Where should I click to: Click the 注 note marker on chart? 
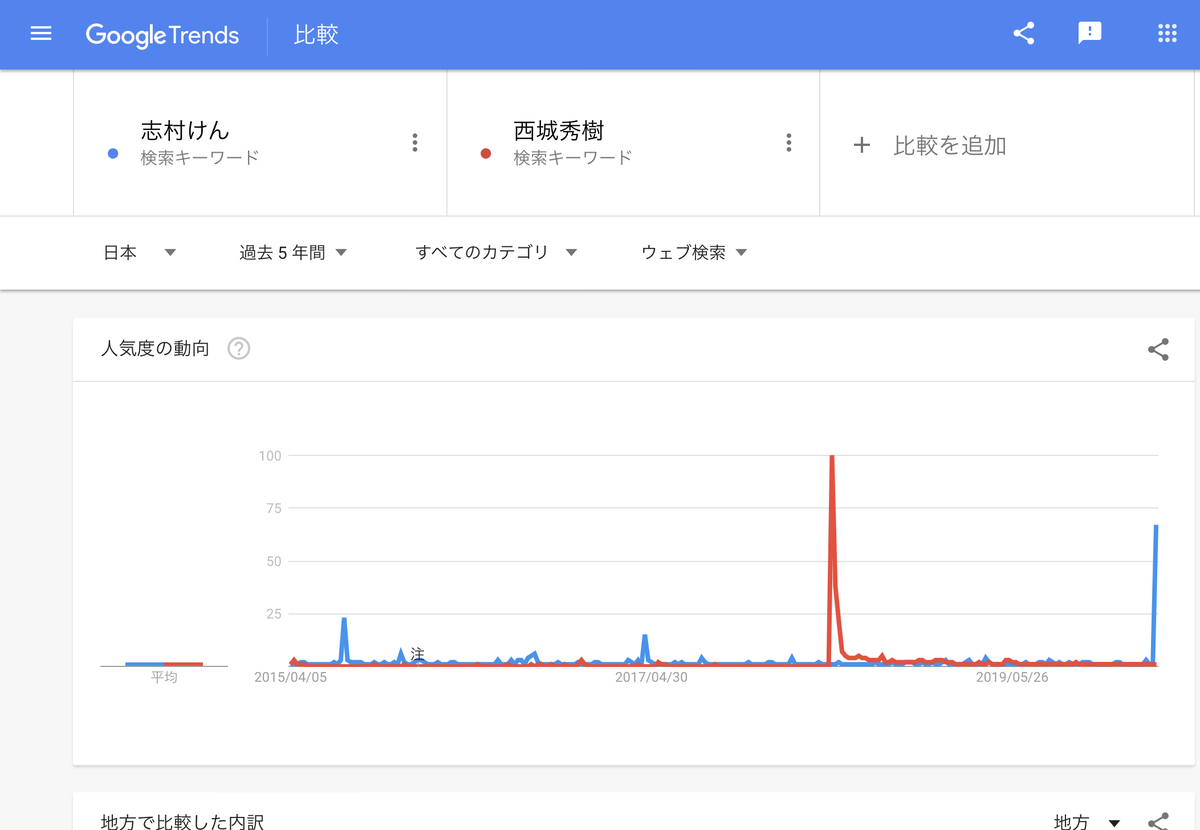point(417,653)
